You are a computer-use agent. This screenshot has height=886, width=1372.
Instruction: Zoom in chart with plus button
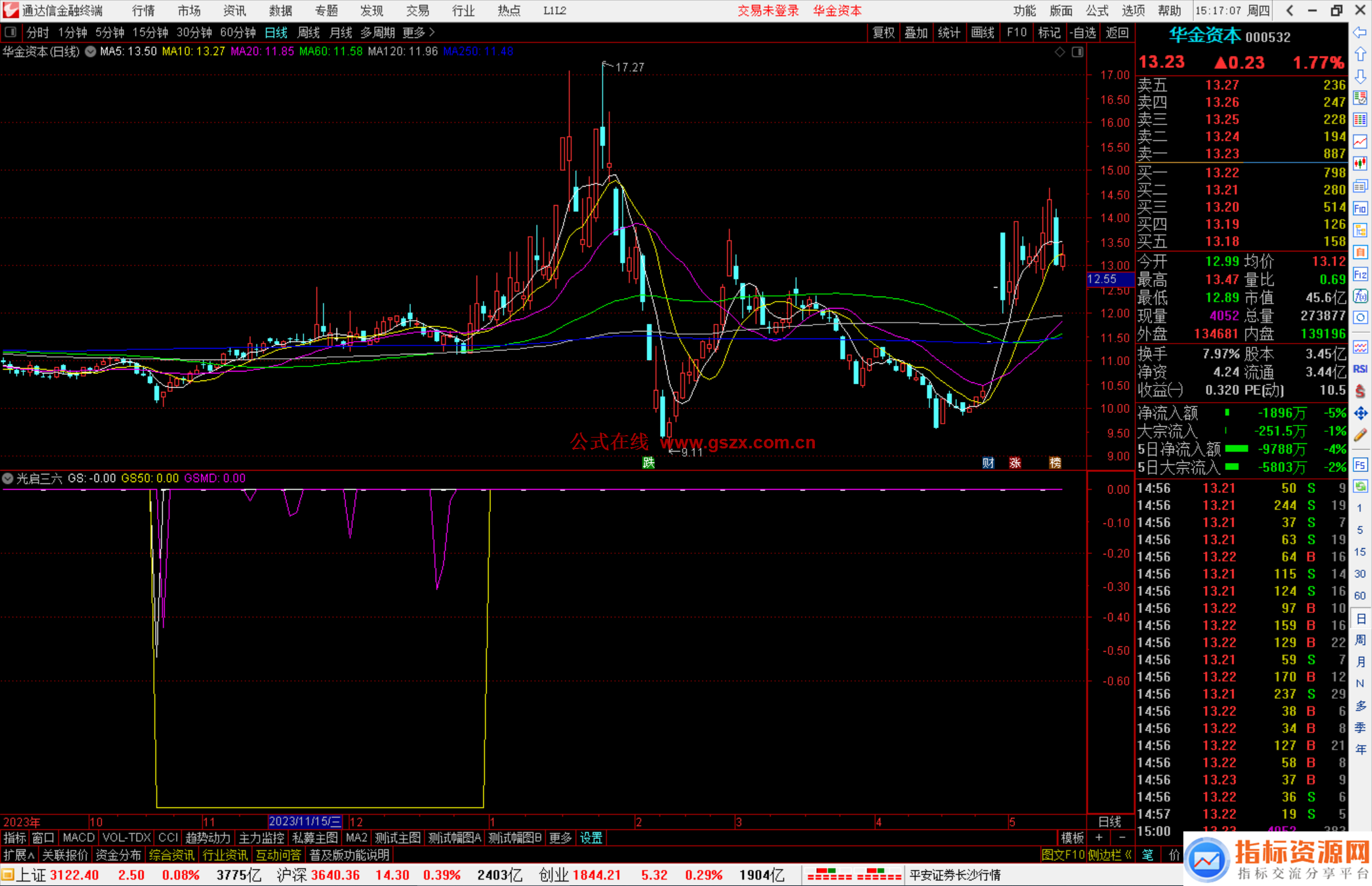click(1100, 838)
